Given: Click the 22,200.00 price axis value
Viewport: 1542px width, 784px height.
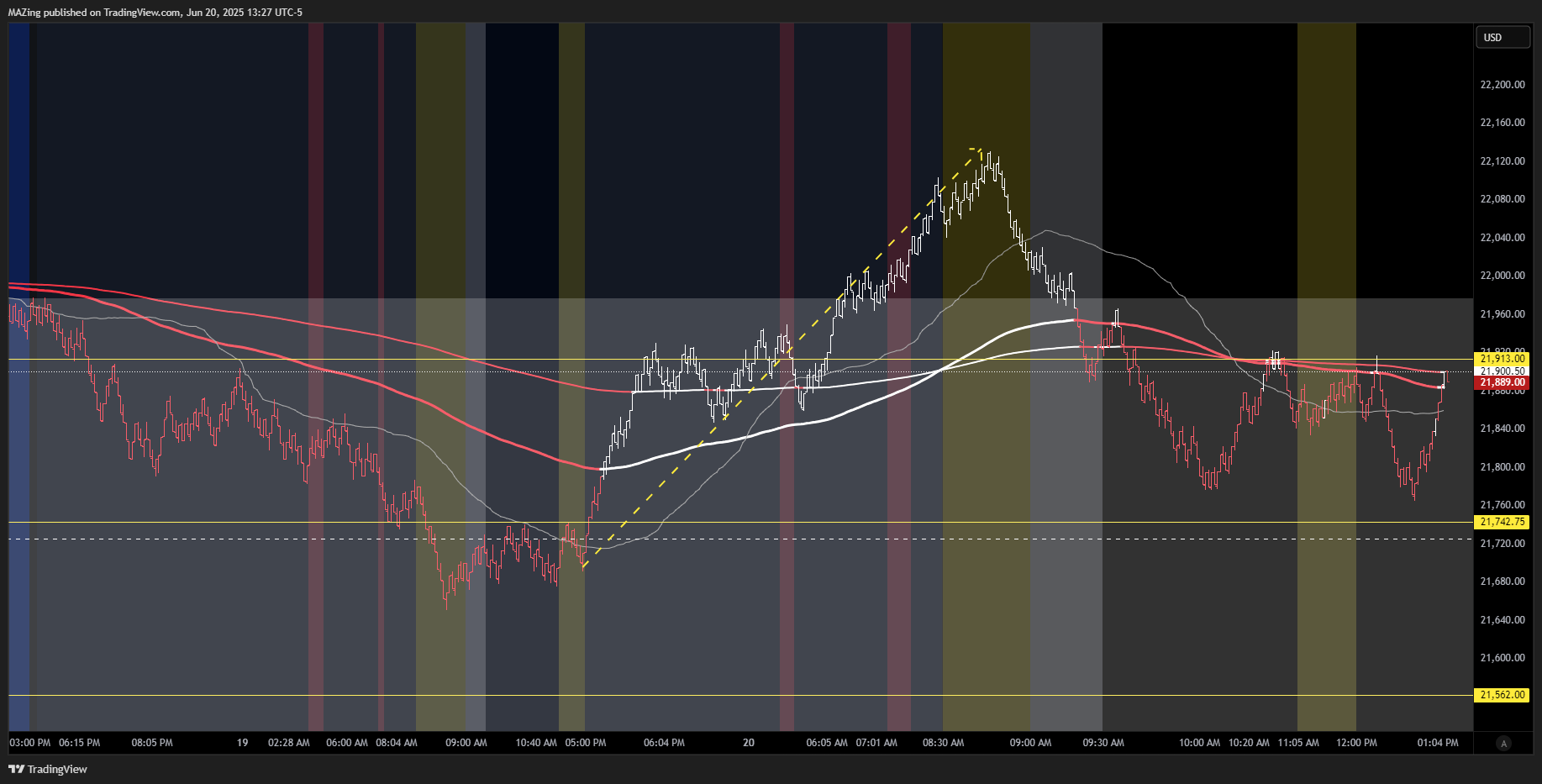Looking at the screenshot, I should tap(1503, 85).
